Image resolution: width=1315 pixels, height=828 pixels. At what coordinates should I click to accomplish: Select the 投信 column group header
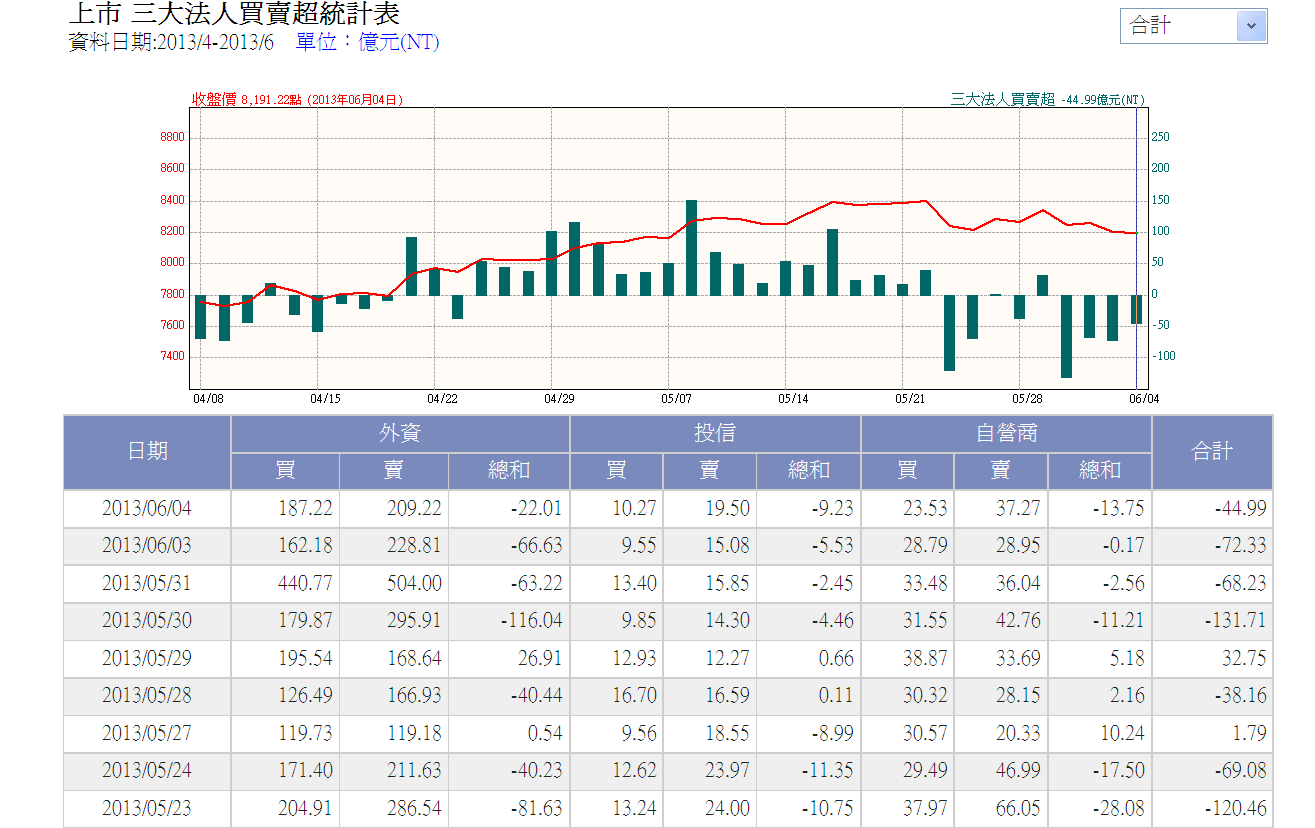coord(715,434)
